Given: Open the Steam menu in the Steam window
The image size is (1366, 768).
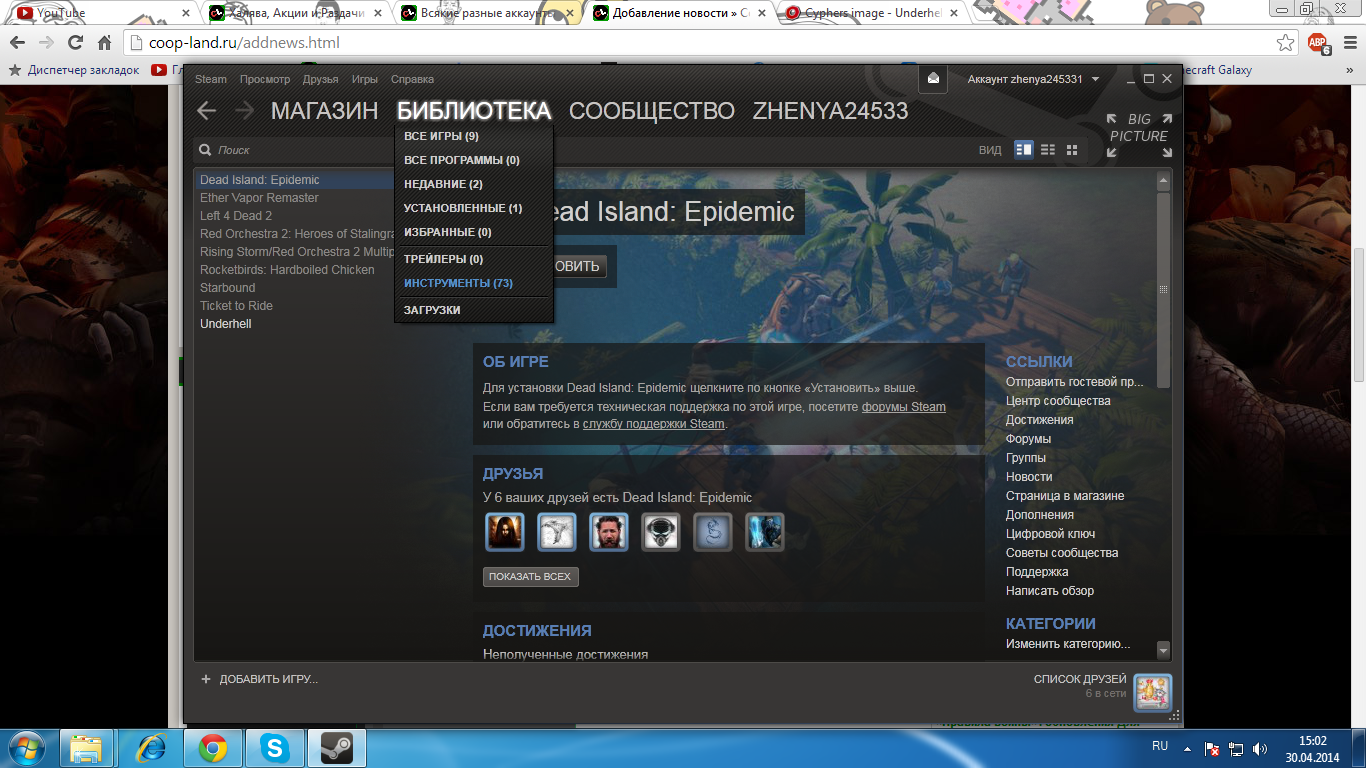Looking at the screenshot, I should click(x=211, y=79).
